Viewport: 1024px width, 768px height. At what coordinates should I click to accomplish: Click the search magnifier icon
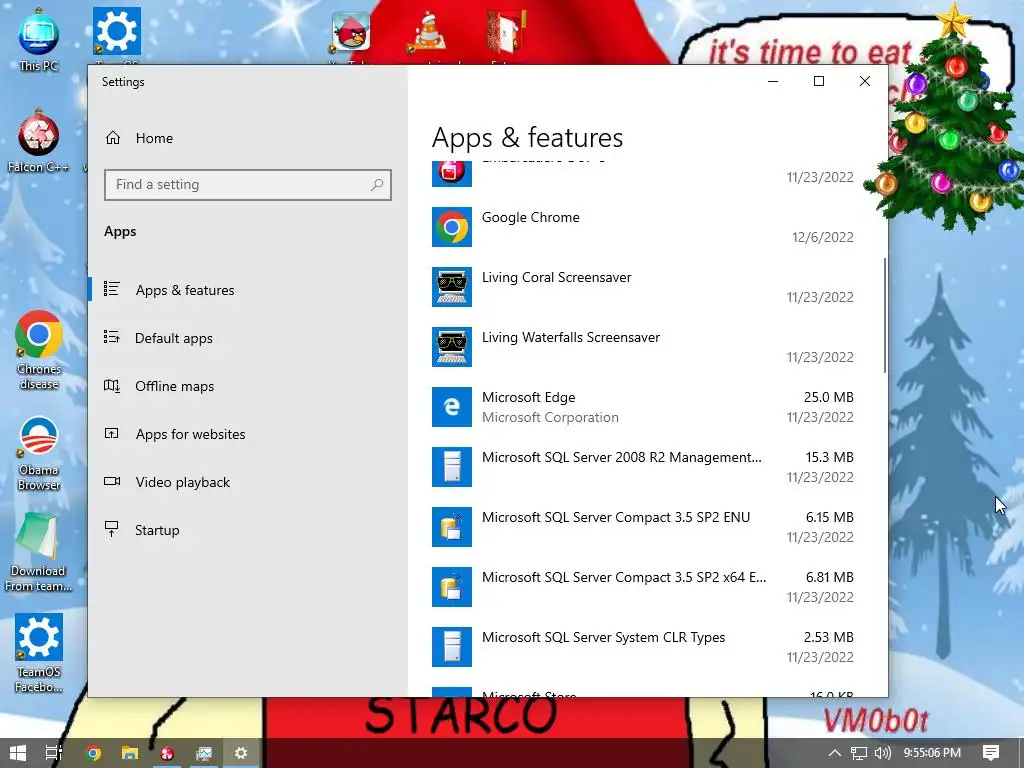377,185
